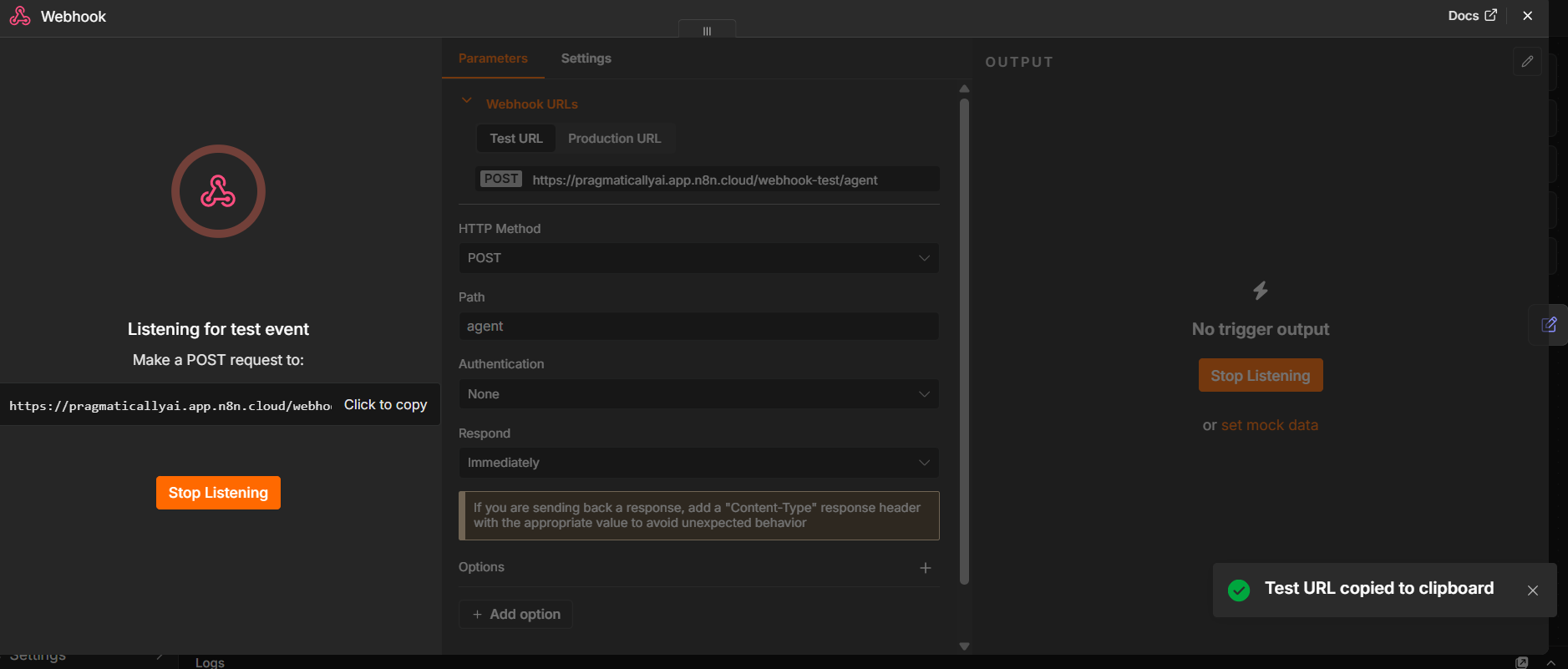
Task: Copy the webhook-test/agent URL in parameters
Action: pos(708,180)
